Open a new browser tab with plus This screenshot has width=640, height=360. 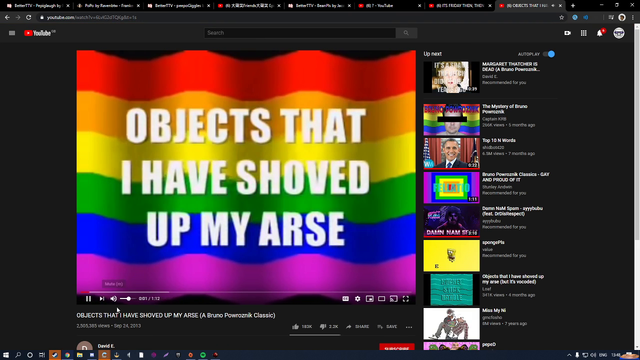tap(573, 6)
